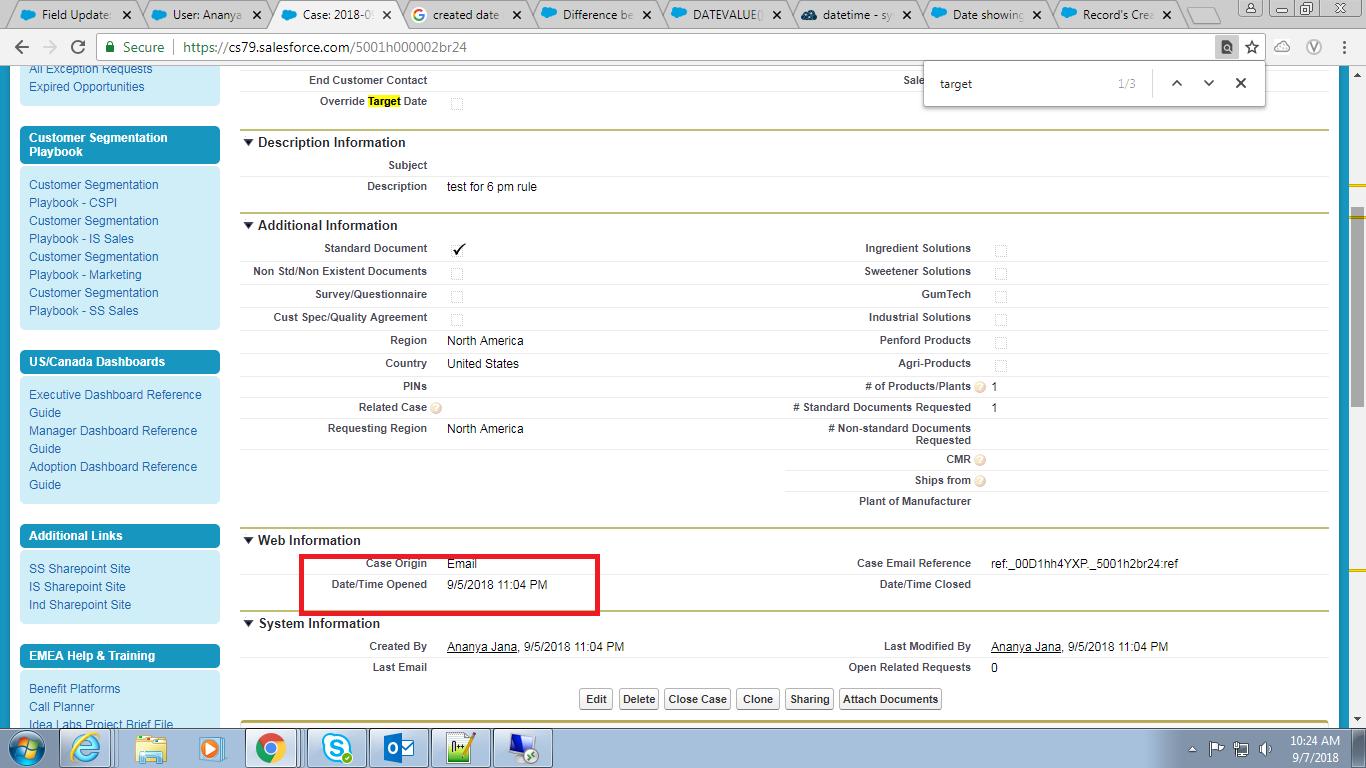
Task: Click the find bar text field containing 'target'
Action: click(x=1020, y=84)
